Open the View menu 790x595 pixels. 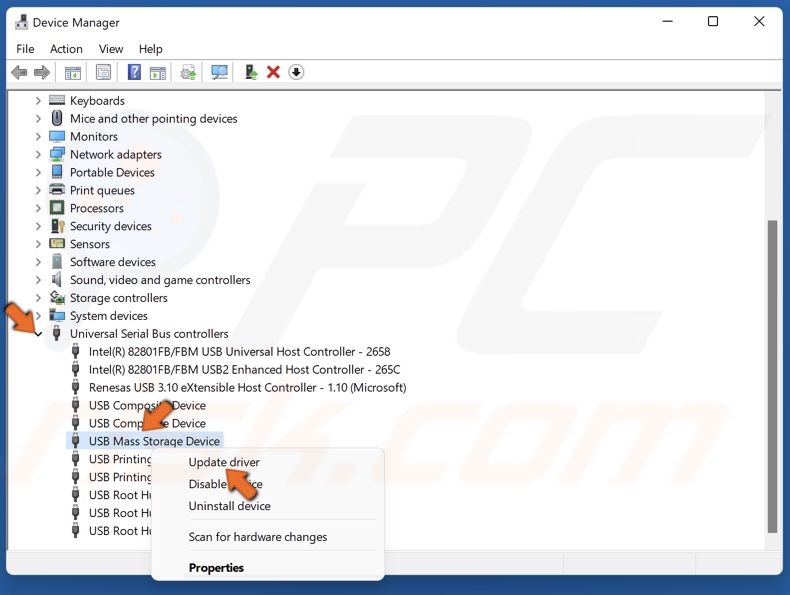(x=111, y=49)
